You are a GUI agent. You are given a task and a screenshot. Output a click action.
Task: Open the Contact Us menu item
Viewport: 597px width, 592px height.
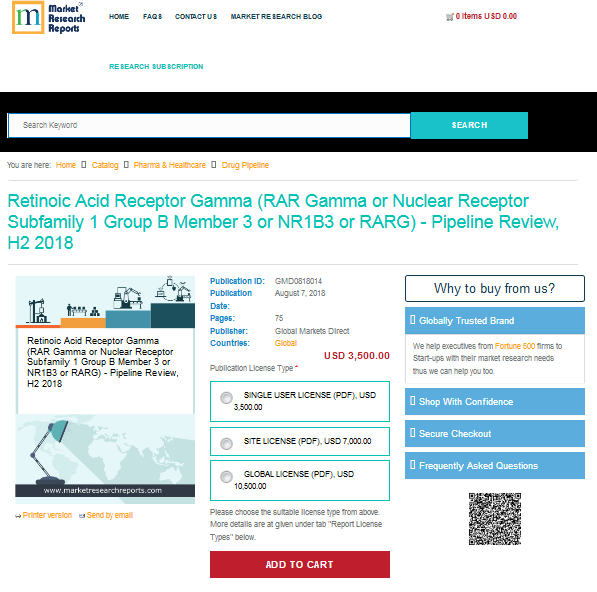click(x=196, y=17)
